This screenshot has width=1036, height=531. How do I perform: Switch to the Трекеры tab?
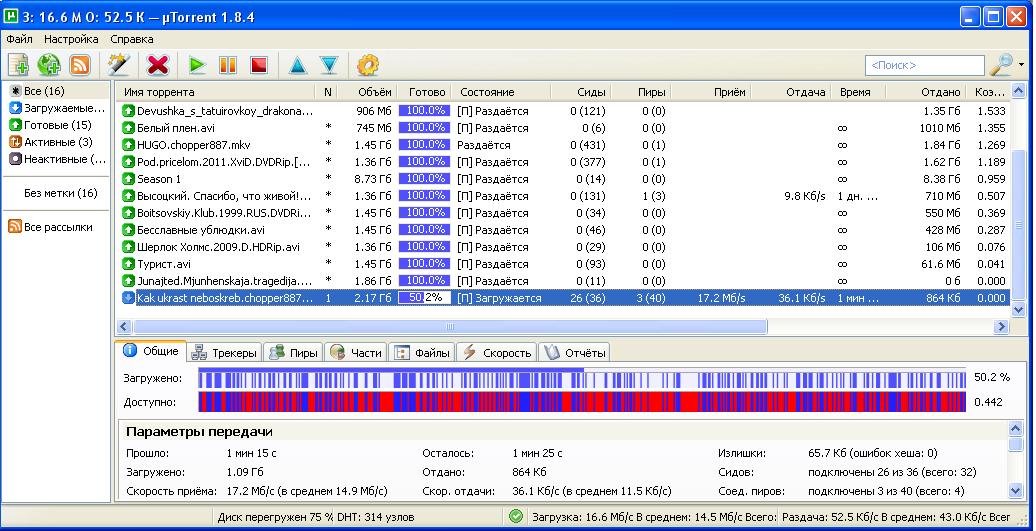(x=224, y=353)
